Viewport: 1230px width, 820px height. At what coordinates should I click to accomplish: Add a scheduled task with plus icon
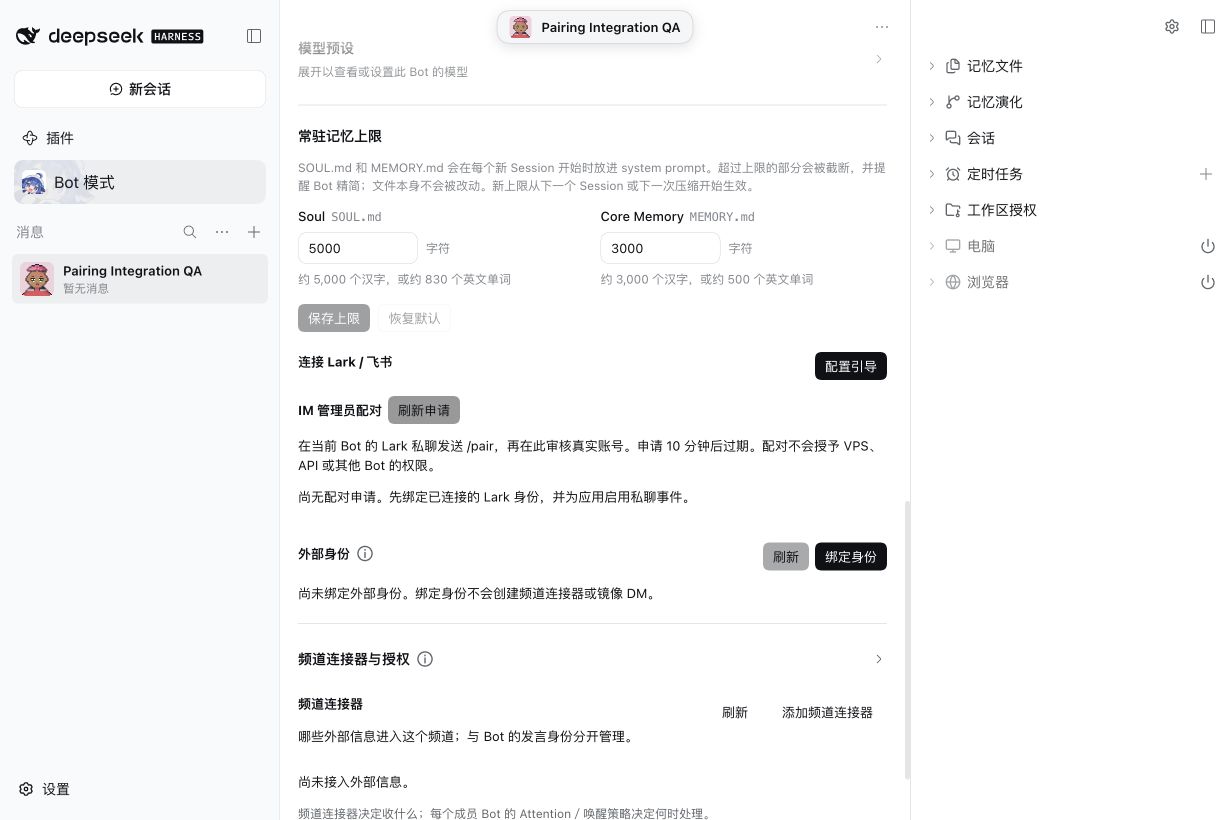coord(1206,174)
